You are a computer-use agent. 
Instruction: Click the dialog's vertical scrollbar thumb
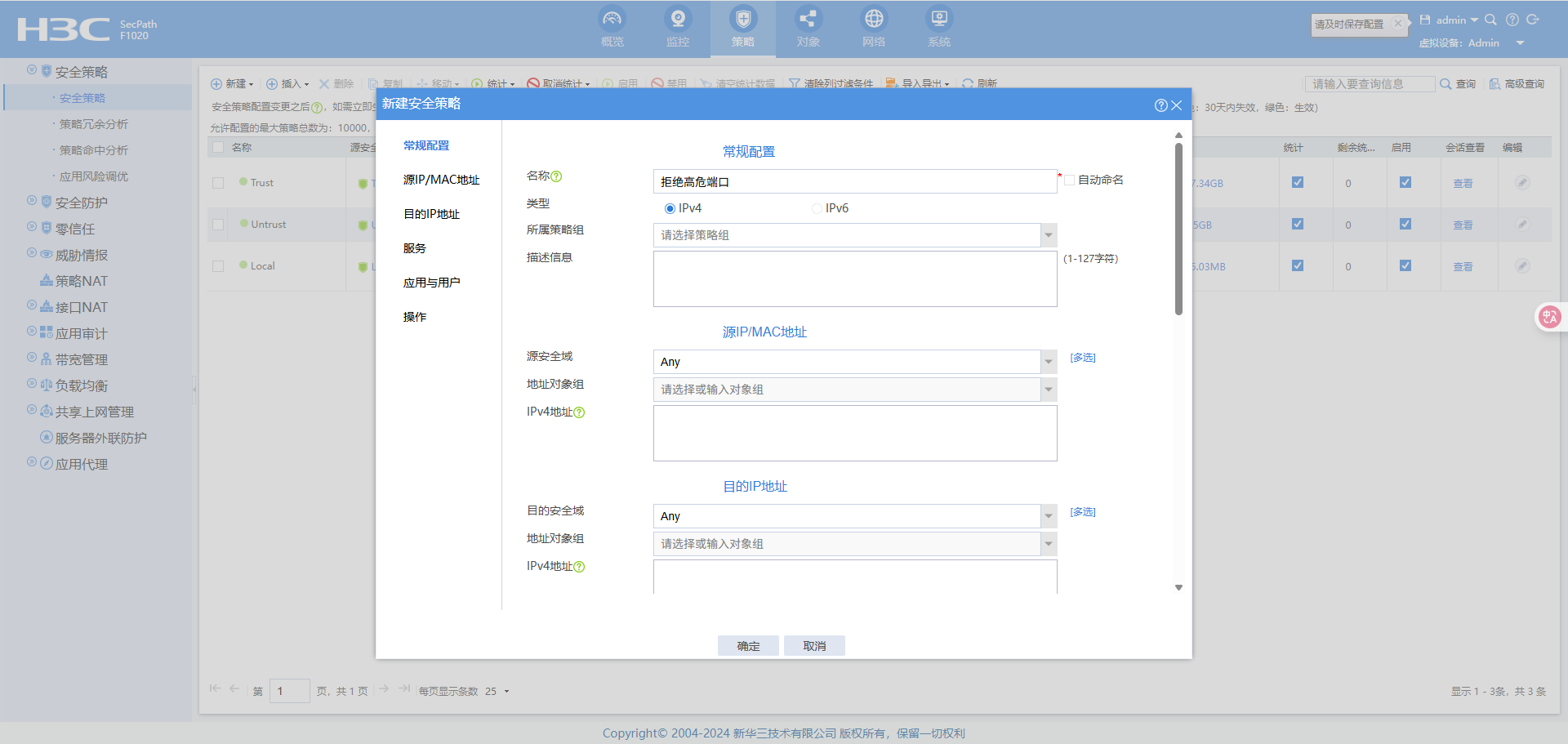1178,229
